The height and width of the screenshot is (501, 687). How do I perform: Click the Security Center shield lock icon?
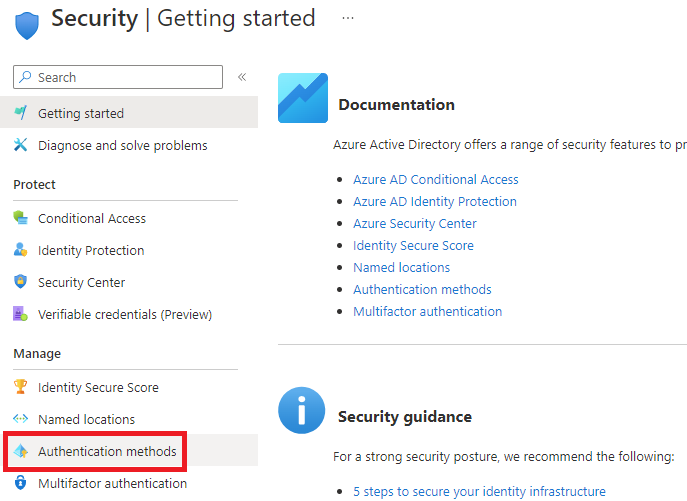click(x=20, y=282)
